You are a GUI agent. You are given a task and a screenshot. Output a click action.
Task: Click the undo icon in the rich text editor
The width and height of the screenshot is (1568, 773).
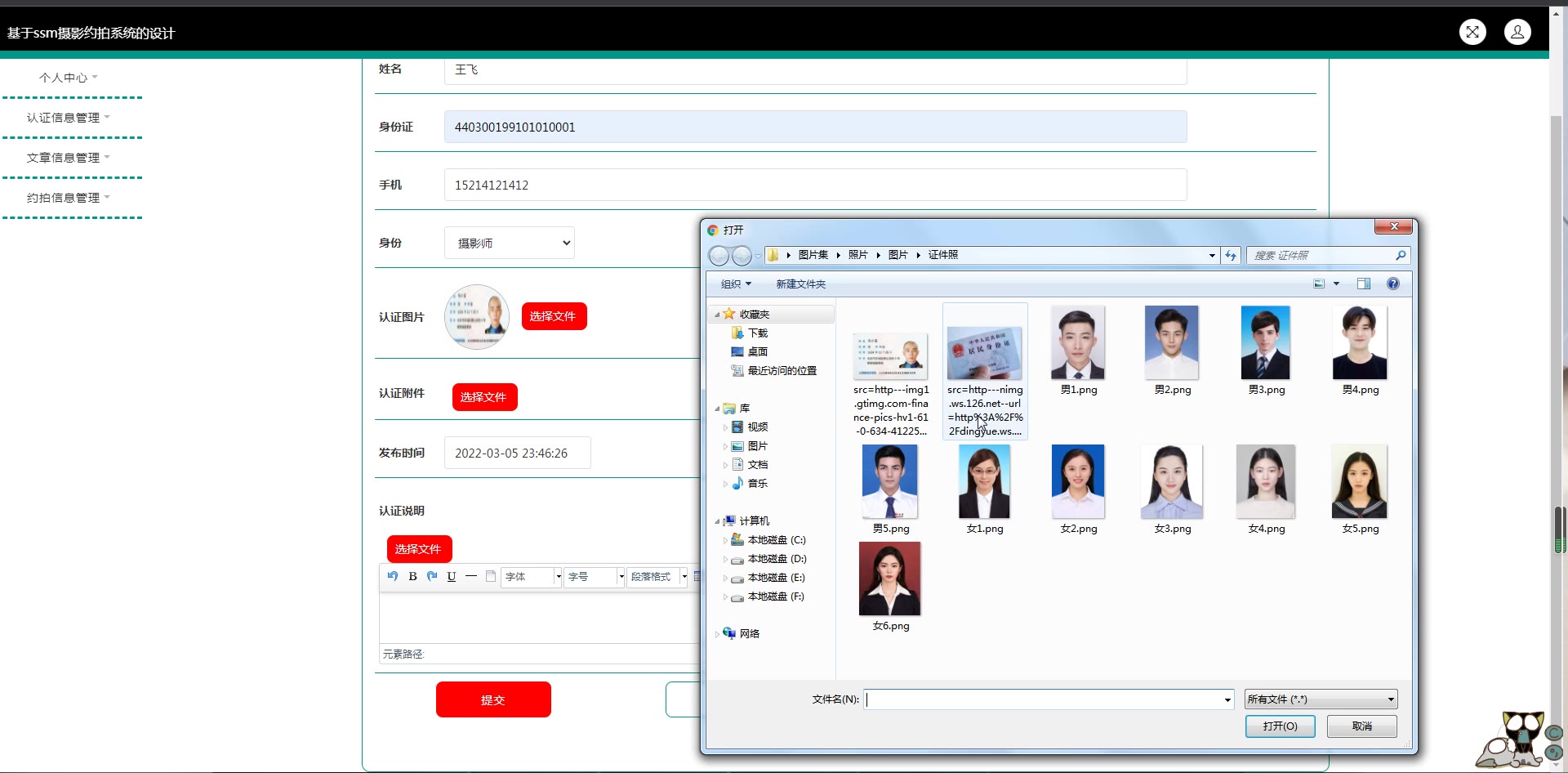pos(393,576)
